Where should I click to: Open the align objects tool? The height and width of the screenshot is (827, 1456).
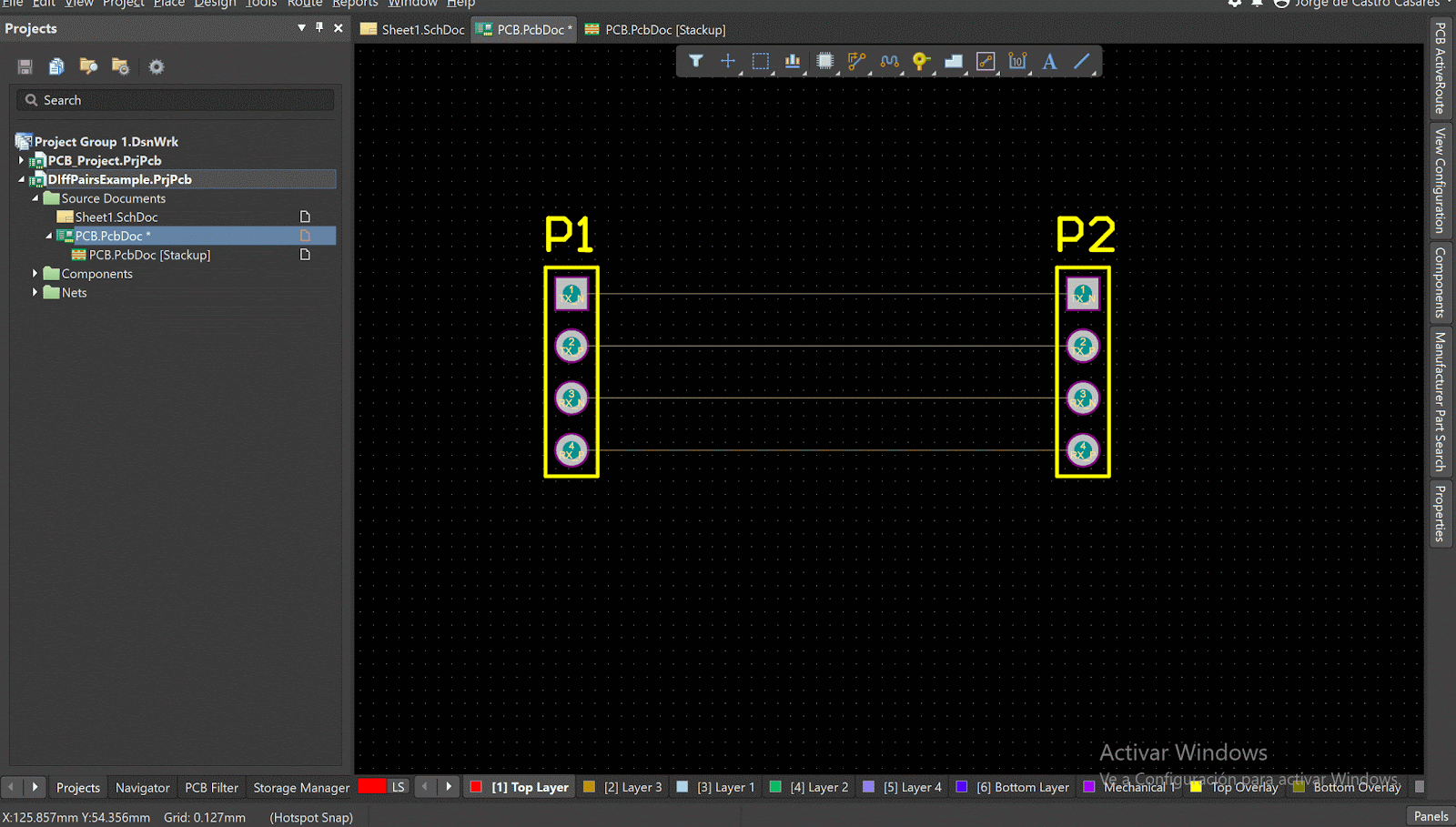[x=793, y=61]
